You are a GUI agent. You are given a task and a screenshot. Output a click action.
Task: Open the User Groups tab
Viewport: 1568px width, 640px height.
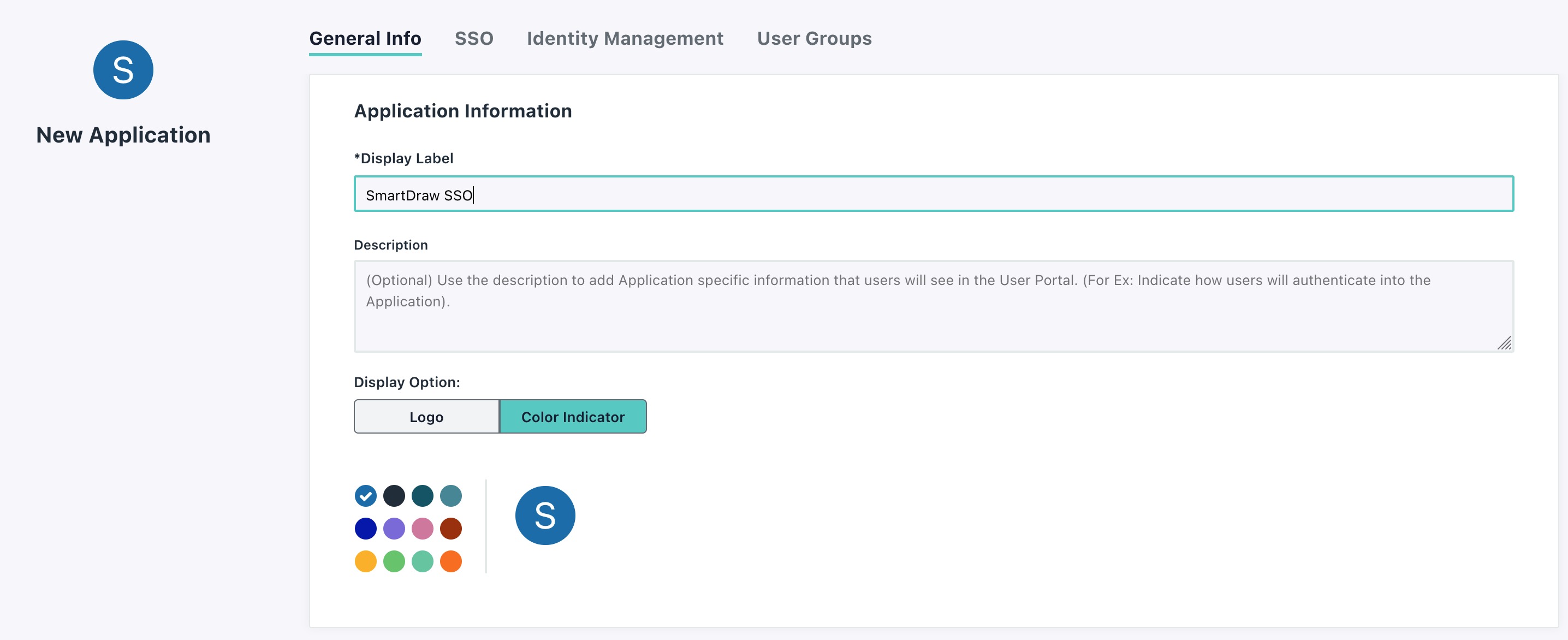click(x=814, y=38)
